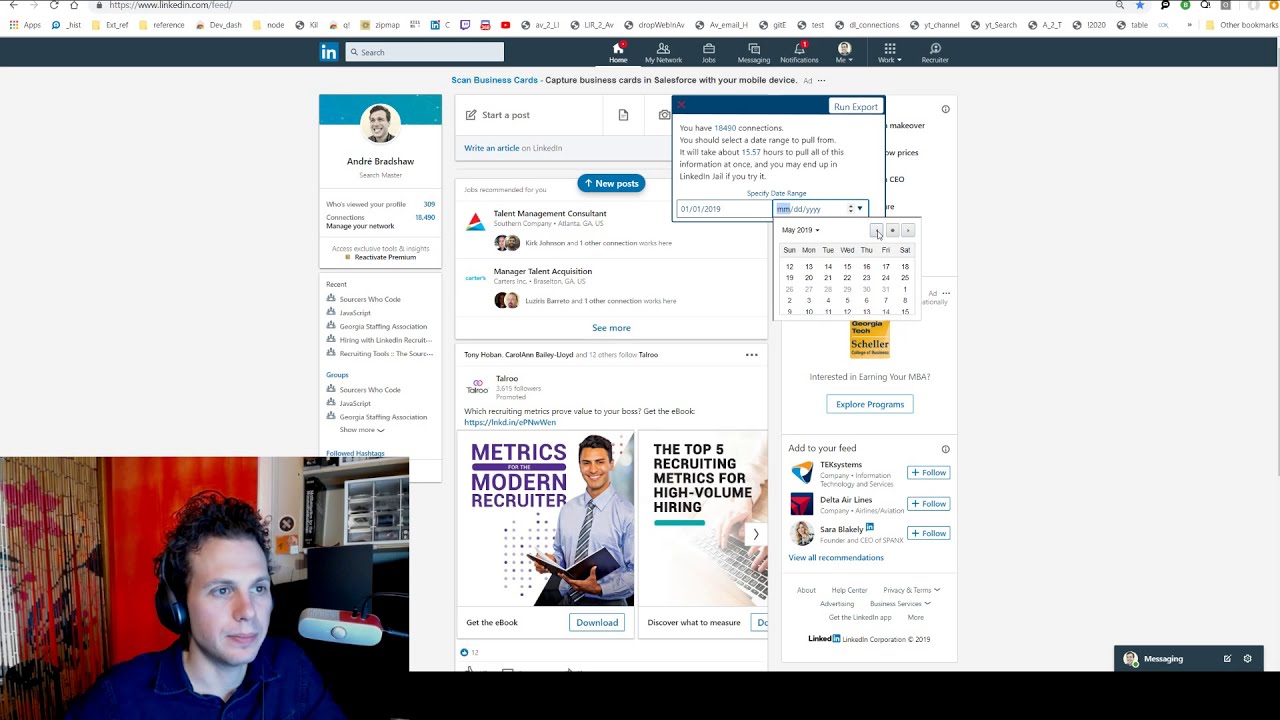Open the lnkd.in/ePNwWen link
Image resolution: width=1280 pixels, height=720 pixels.
(510, 422)
